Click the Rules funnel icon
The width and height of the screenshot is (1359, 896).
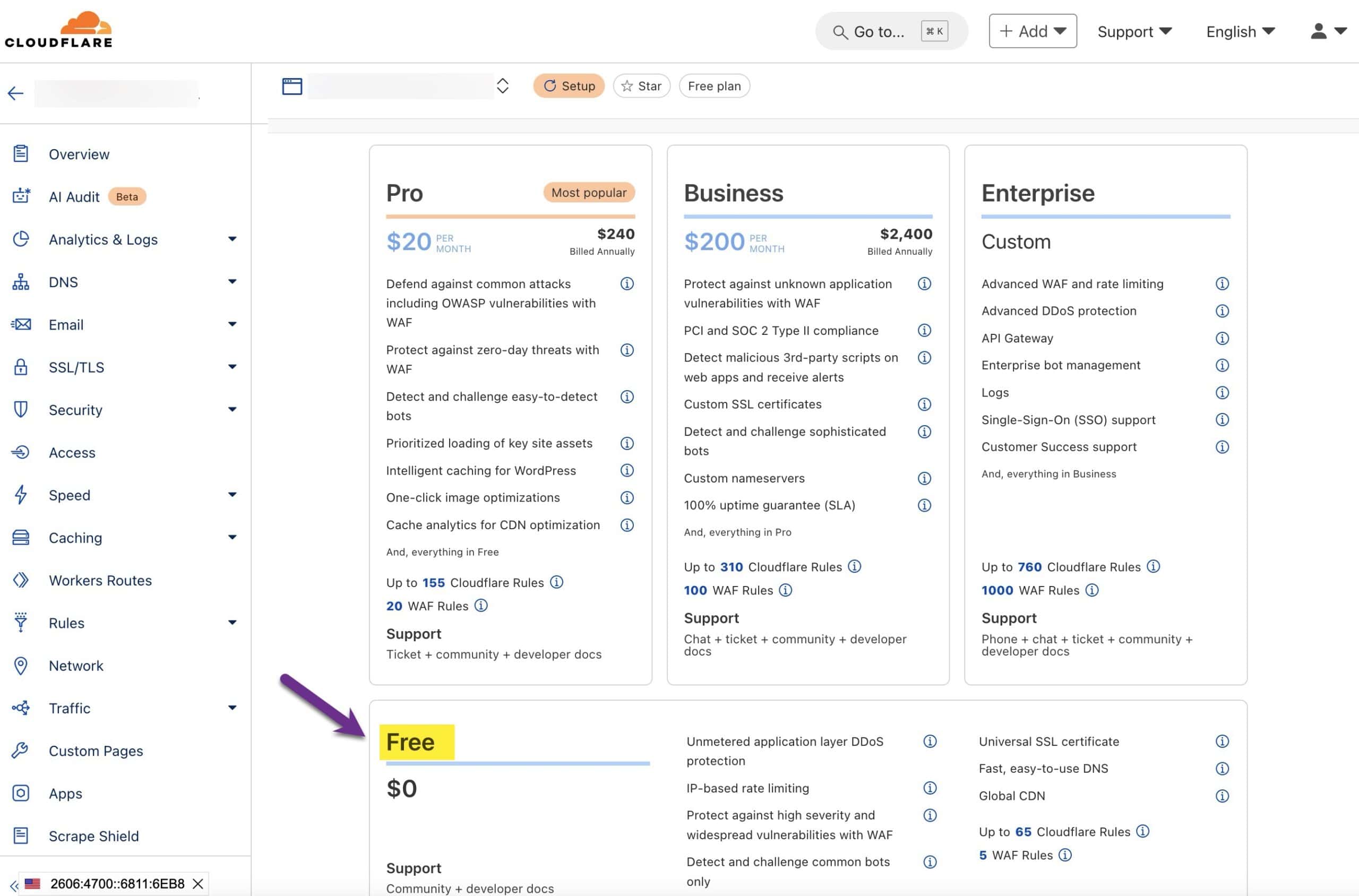tap(21, 622)
